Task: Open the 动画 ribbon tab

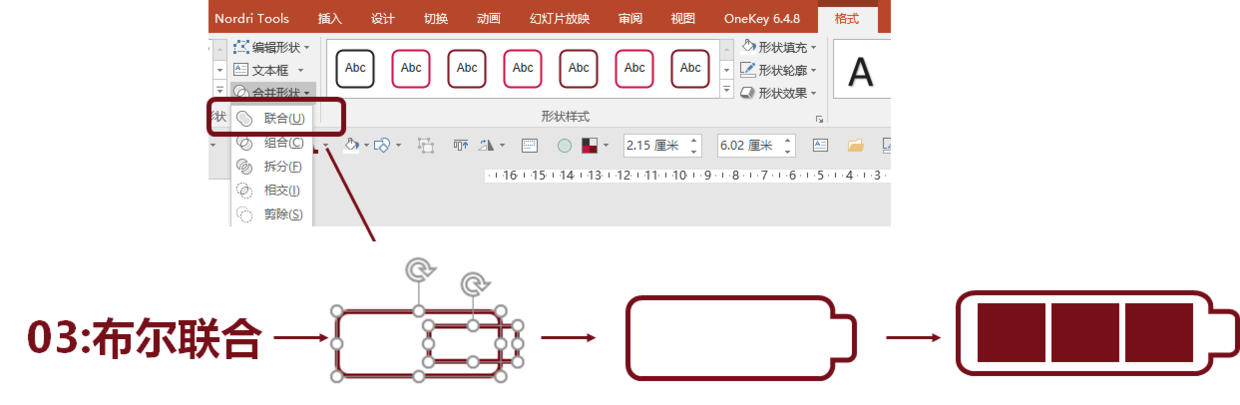Action: pos(489,18)
